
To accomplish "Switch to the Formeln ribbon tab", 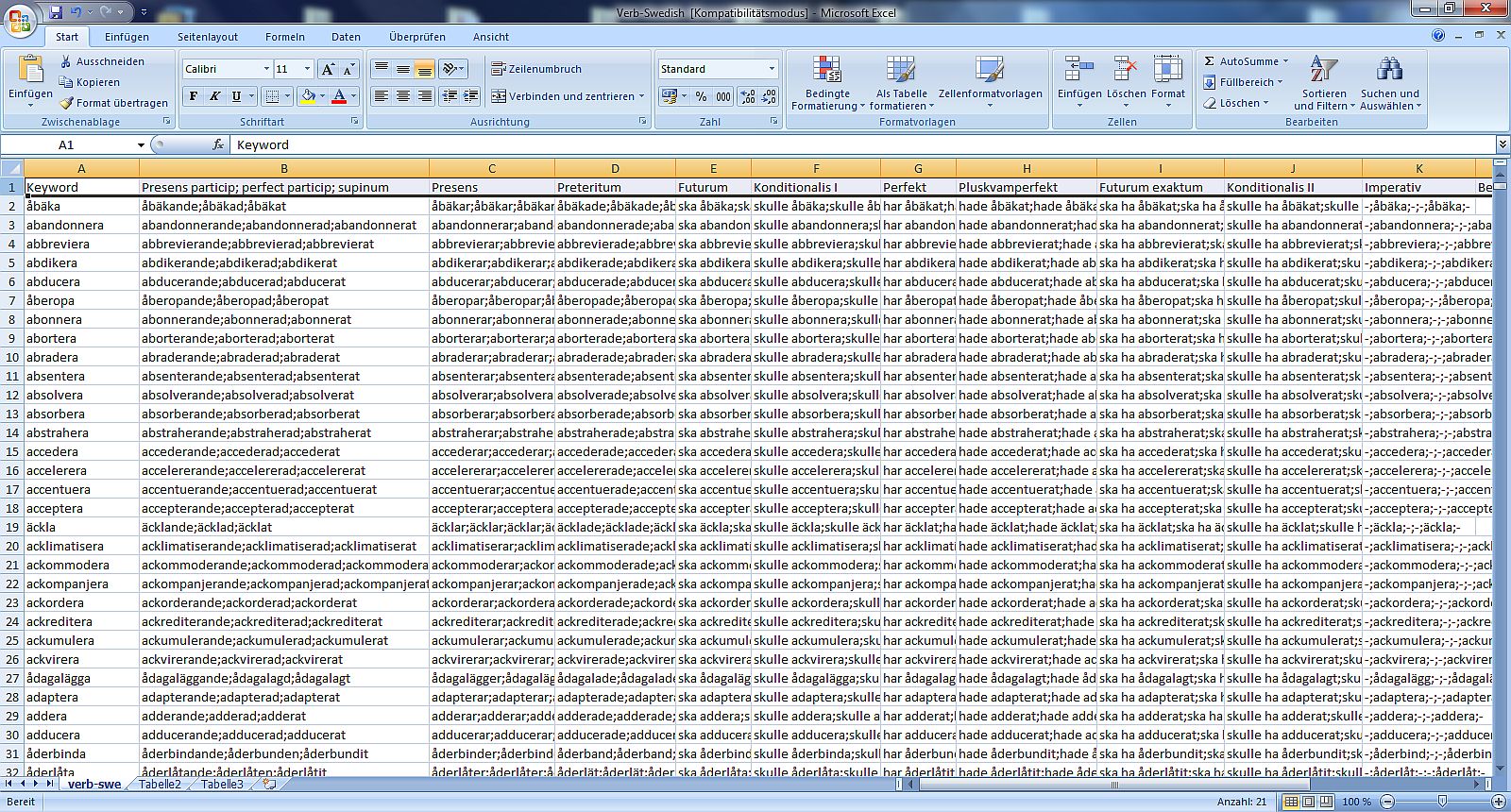I will [x=284, y=37].
